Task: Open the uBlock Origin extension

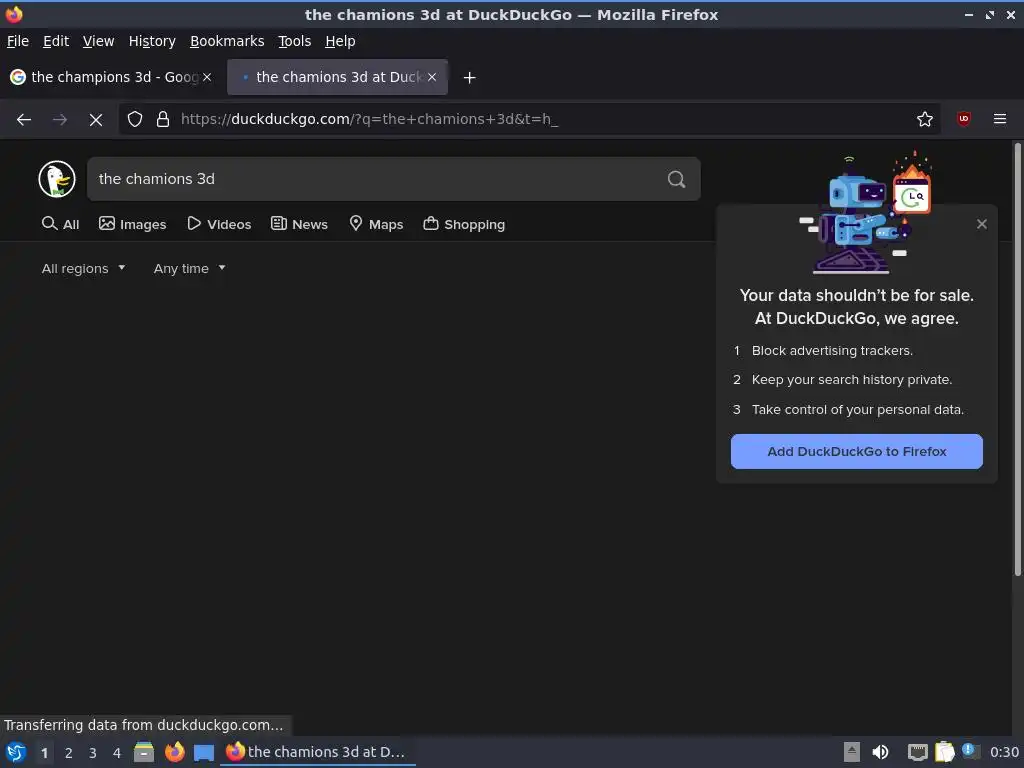Action: (x=963, y=119)
